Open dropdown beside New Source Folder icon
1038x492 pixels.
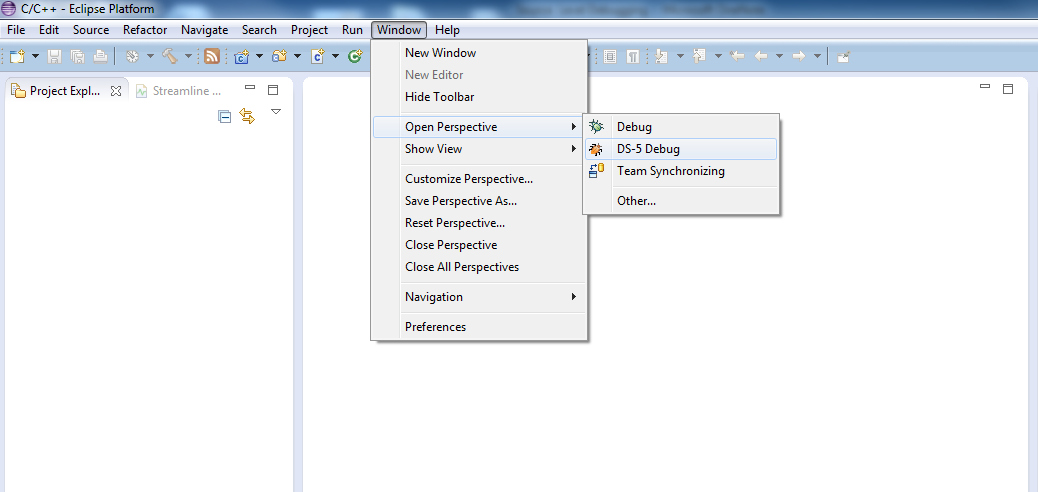click(x=297, y=56)
